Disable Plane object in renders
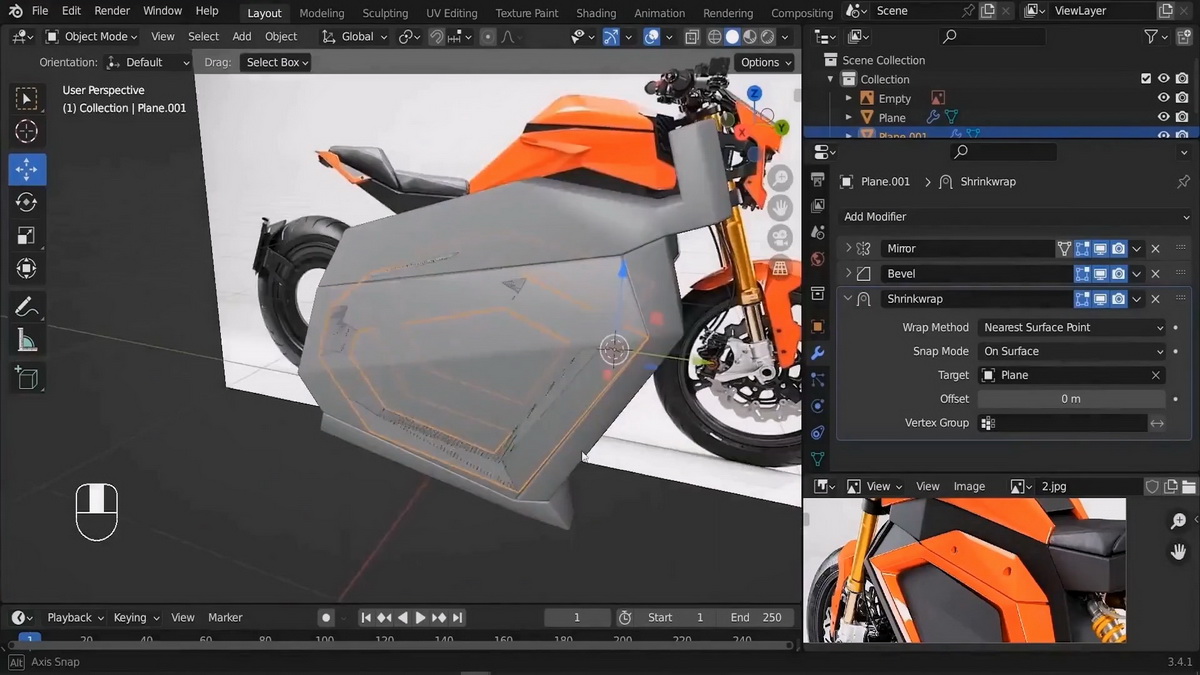Screen dimensions: 1200x675 coord(1183,117)
